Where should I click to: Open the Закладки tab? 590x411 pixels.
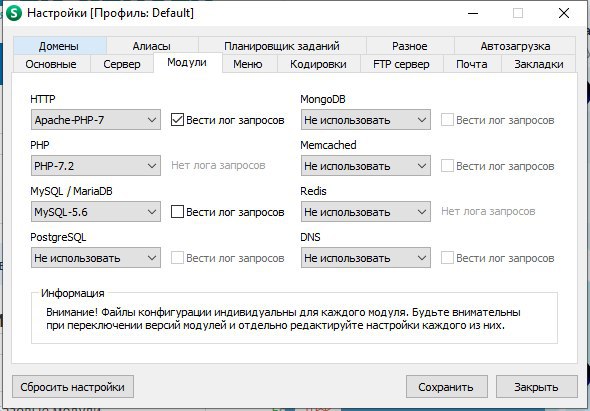(x=539, y=64)
